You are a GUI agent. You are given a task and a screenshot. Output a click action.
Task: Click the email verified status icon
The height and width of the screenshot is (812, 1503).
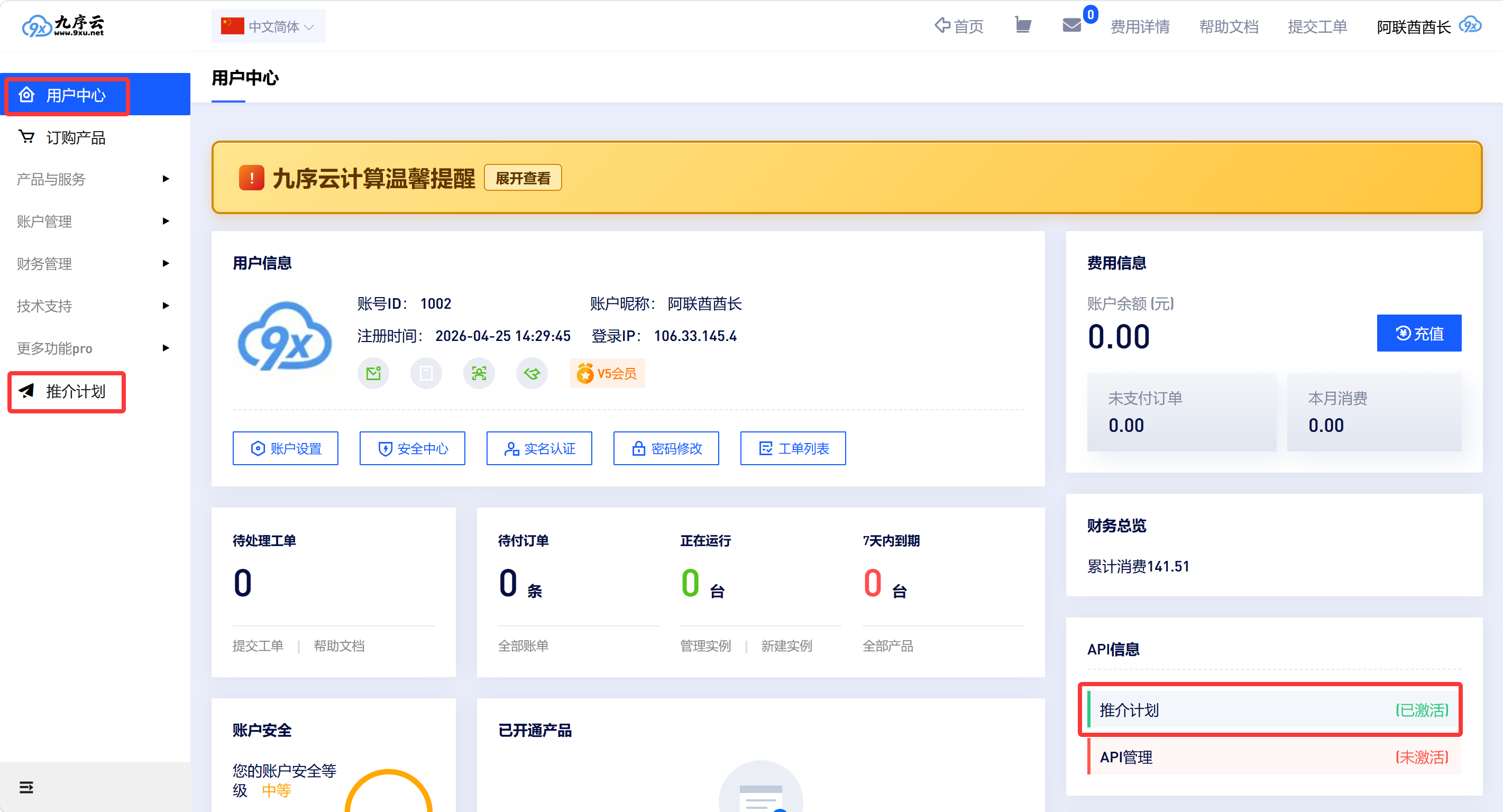coord(373,373)
